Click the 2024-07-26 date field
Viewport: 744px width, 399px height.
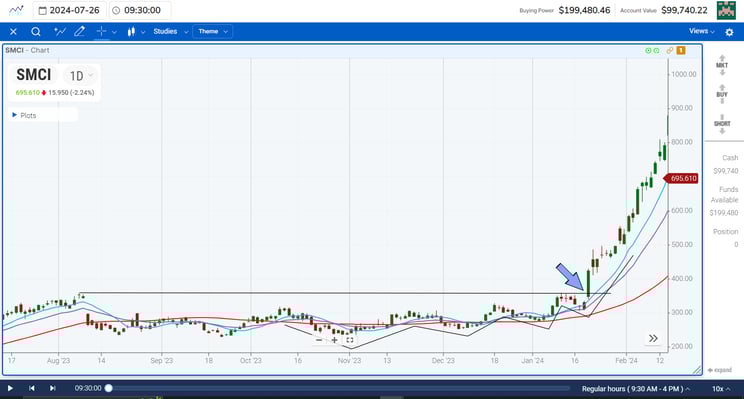coord(70,10)
